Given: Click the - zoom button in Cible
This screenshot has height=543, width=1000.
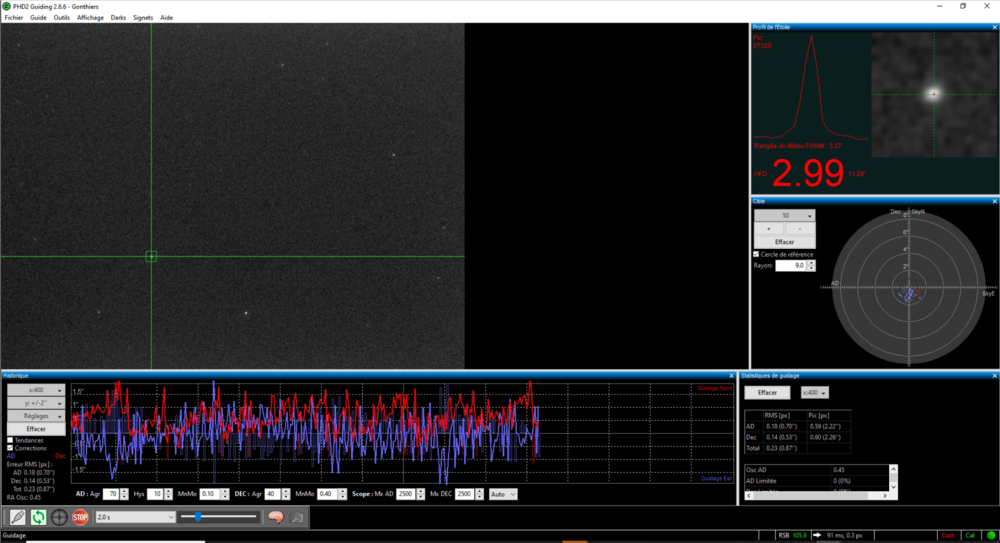Looking at the screenshot, I should pyautogui.click(x=800, y=228).
